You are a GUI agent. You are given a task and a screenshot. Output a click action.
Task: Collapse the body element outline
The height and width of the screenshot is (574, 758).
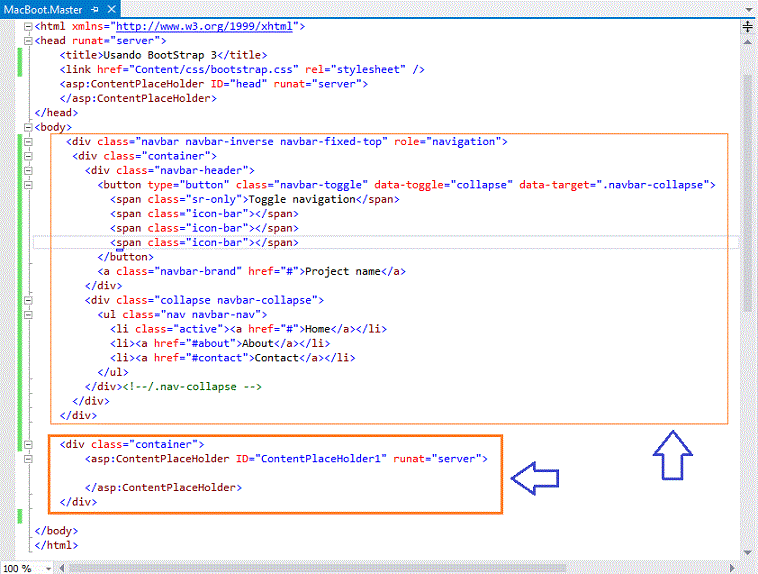click(29, 128)
